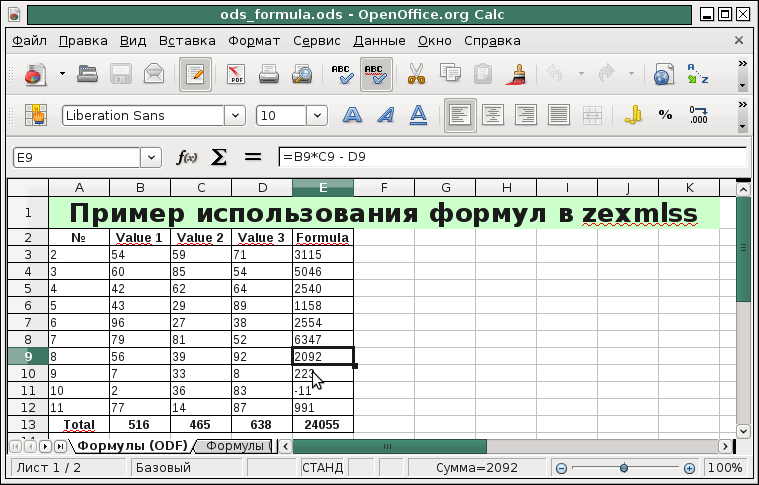Click the Copy icon

[450, 73]
